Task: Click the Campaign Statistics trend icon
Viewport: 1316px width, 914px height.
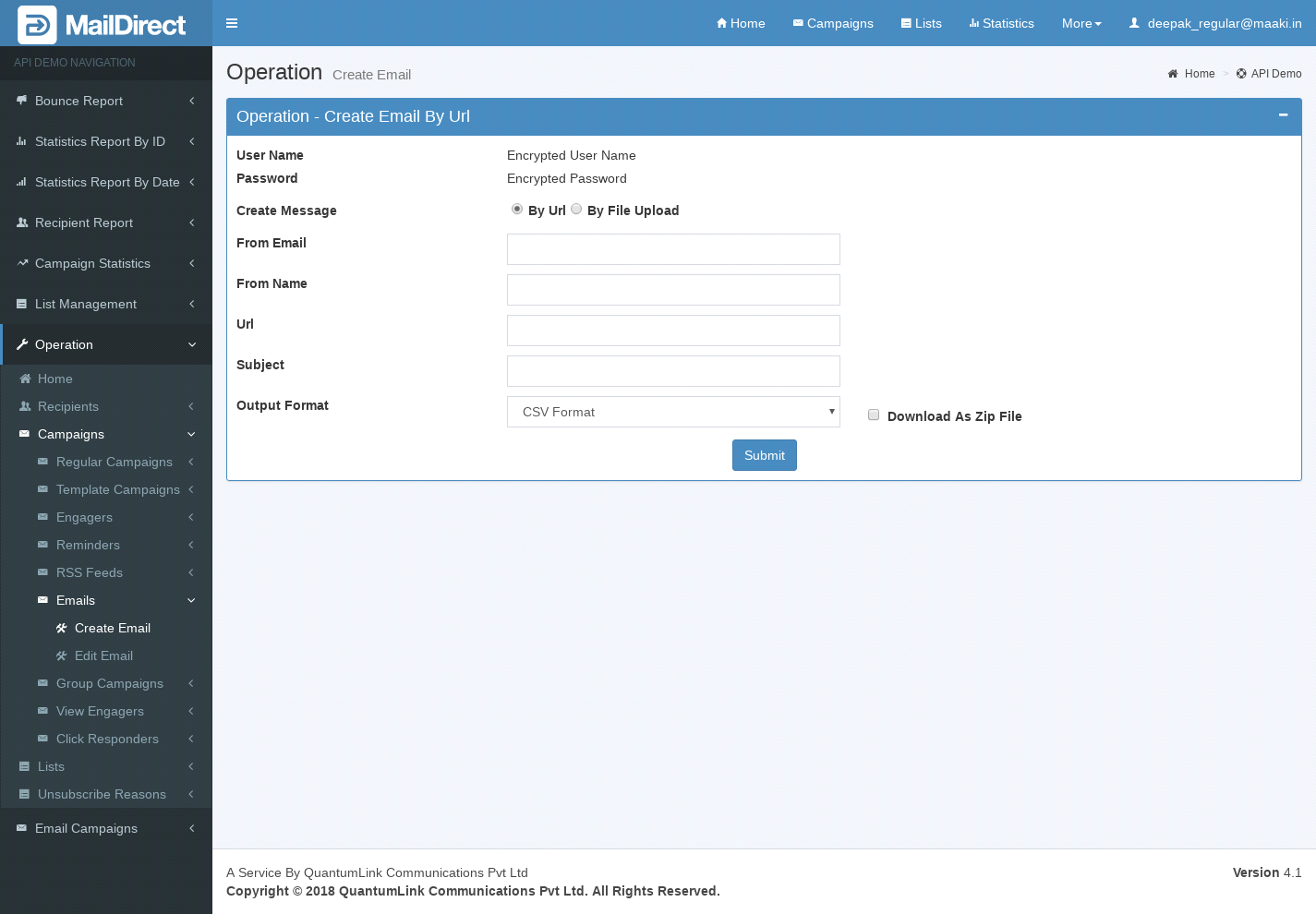Action: 22,263
